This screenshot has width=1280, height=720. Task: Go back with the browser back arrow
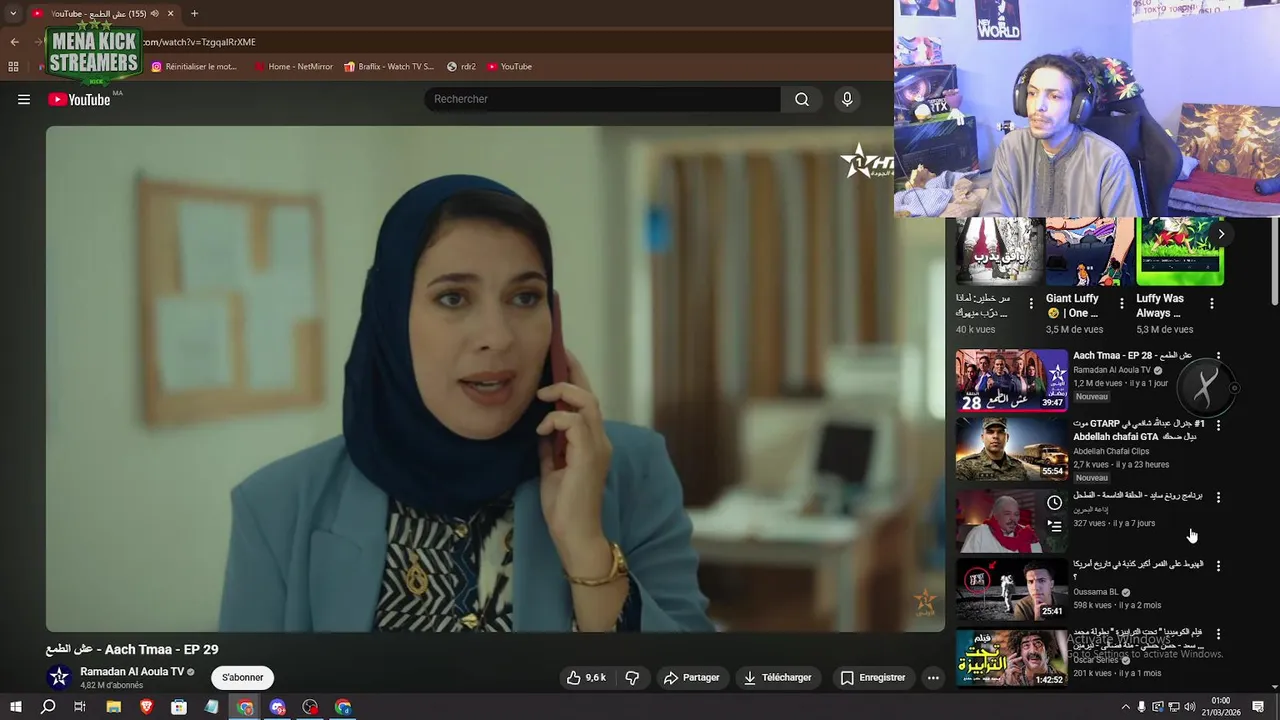14,42
